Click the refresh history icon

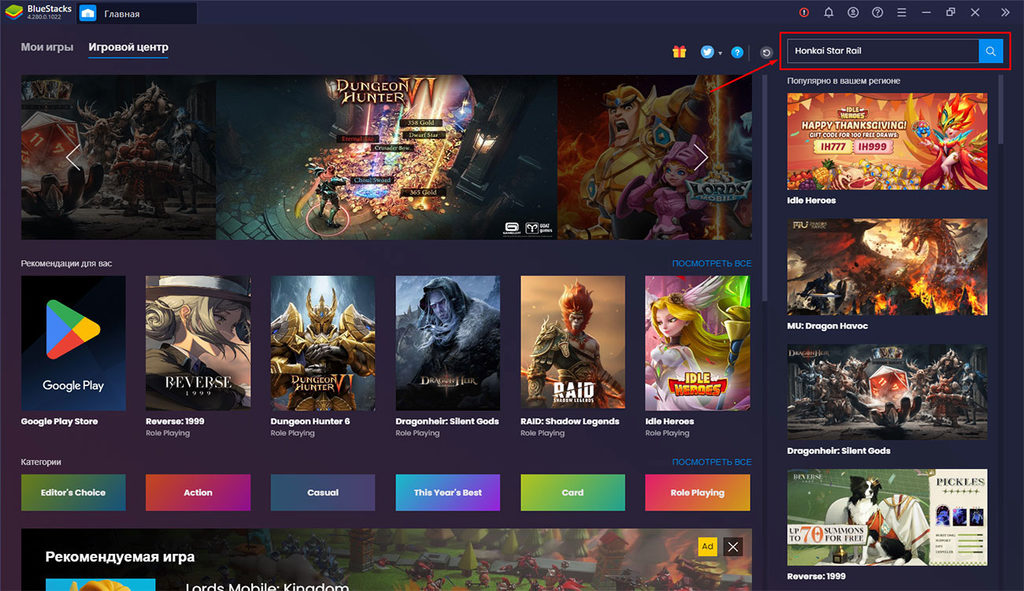tap(766, 53)
